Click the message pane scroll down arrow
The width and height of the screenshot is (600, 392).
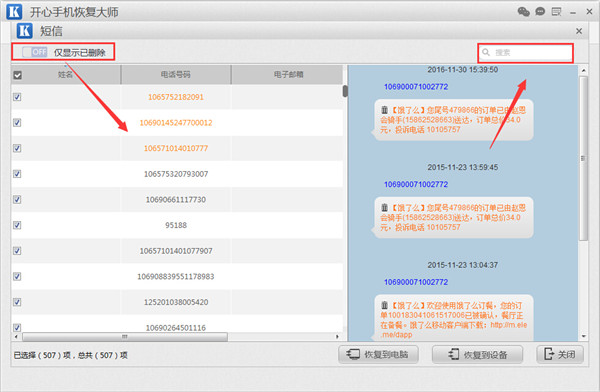(x=584, y=336)
